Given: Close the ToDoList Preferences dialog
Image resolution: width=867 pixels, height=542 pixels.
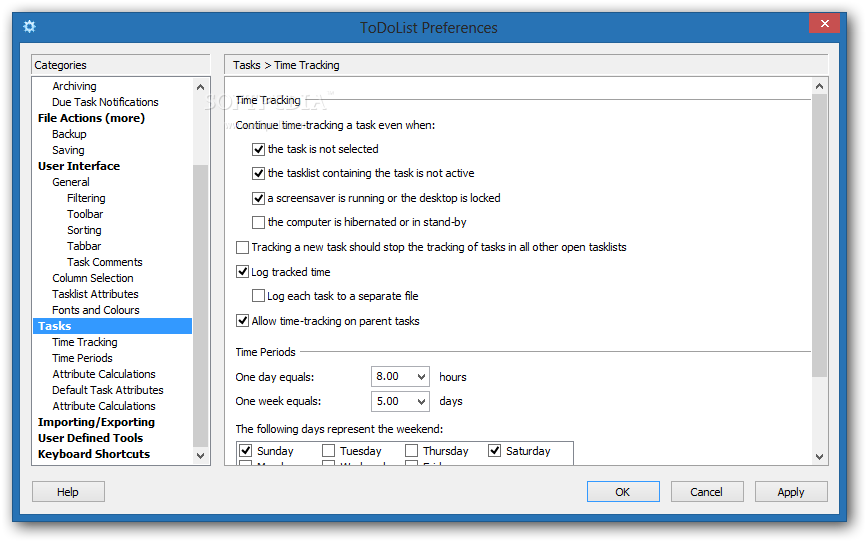Looking at the screenshot, I should (x=824, y=23).
